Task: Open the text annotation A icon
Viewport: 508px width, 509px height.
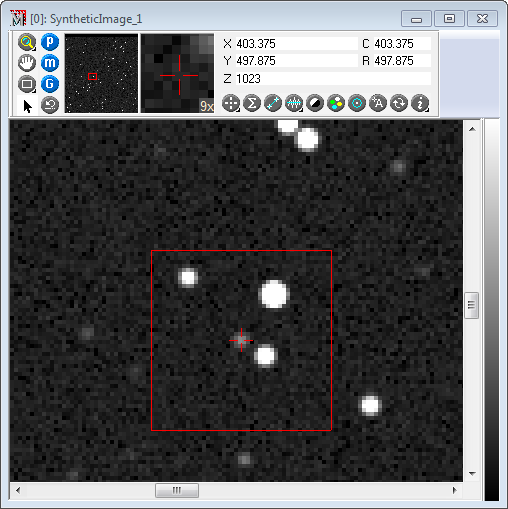Action: pyautogui.click(x=378, y=103)
